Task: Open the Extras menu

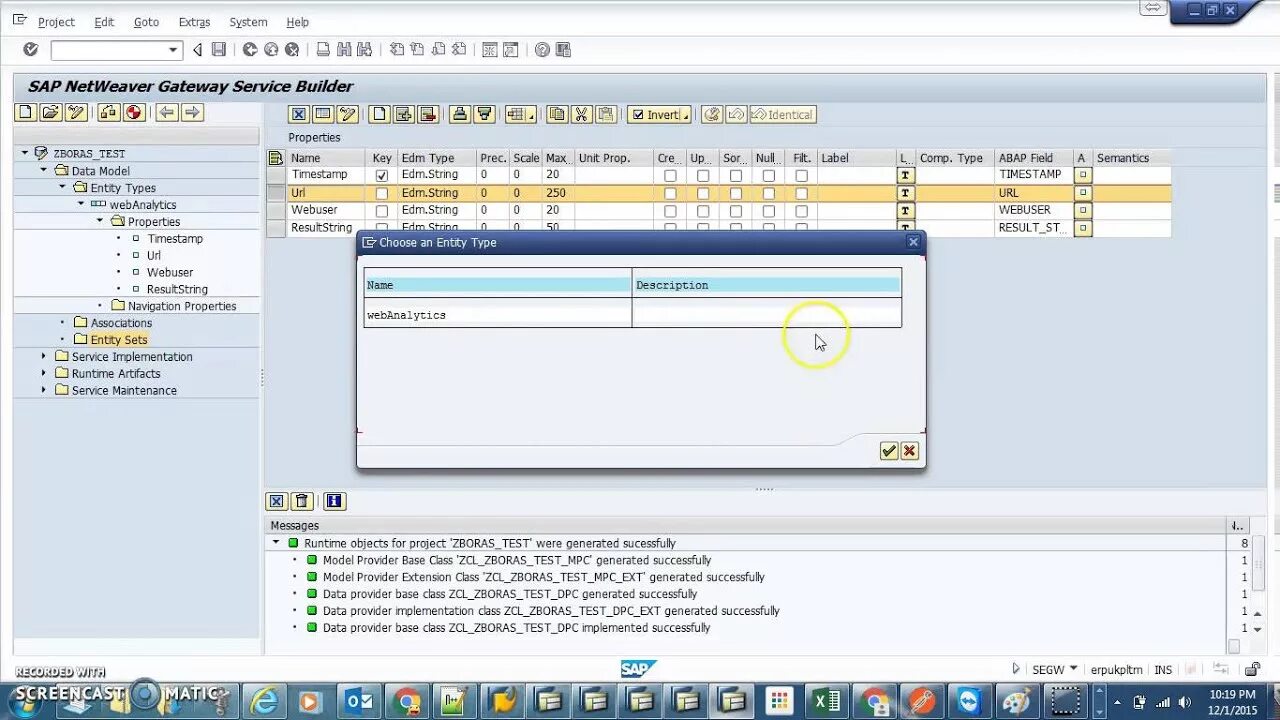Action: (194, 22)
